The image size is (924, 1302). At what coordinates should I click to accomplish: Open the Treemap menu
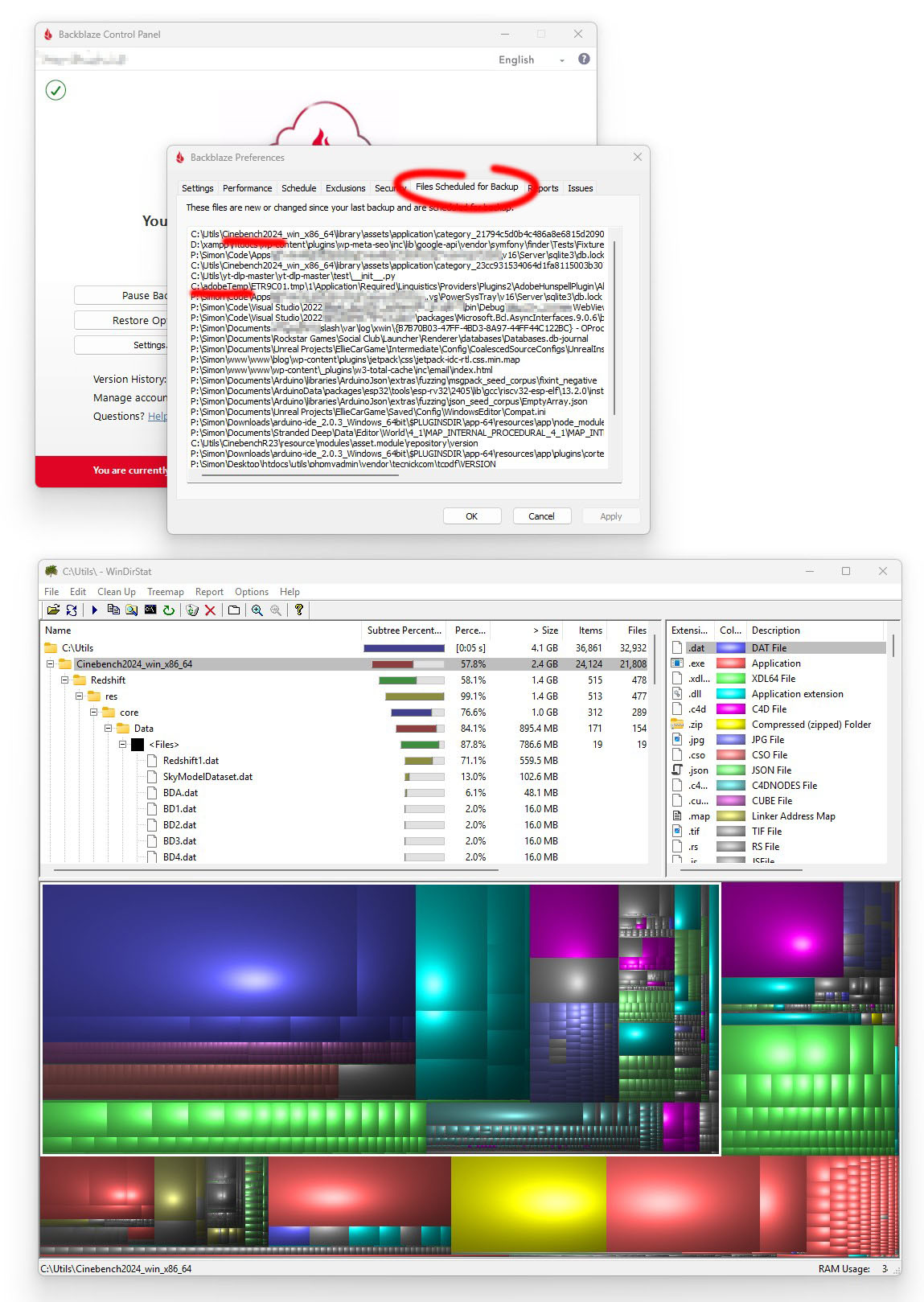165,592
